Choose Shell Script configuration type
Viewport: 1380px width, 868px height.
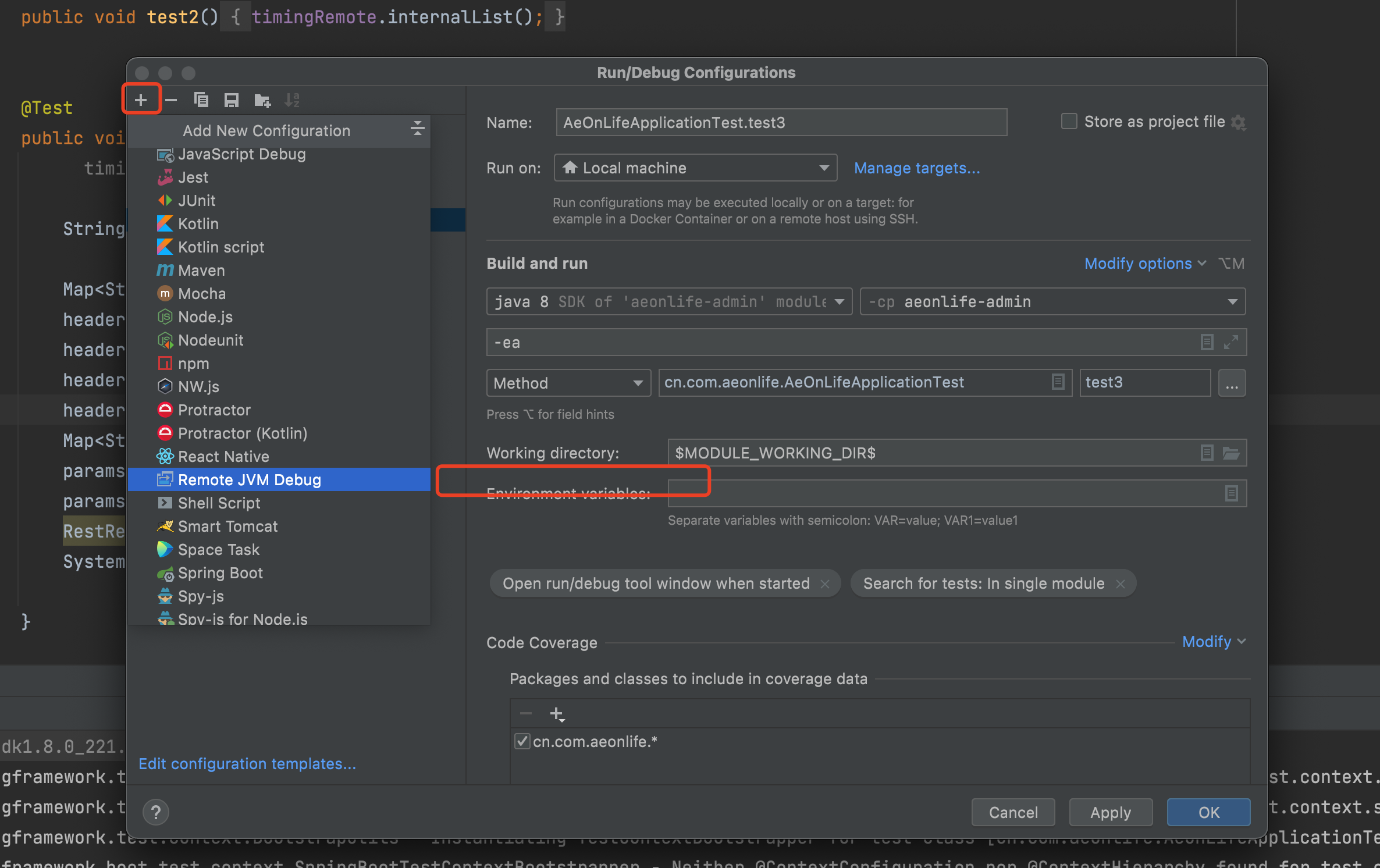tap(279, 503)
